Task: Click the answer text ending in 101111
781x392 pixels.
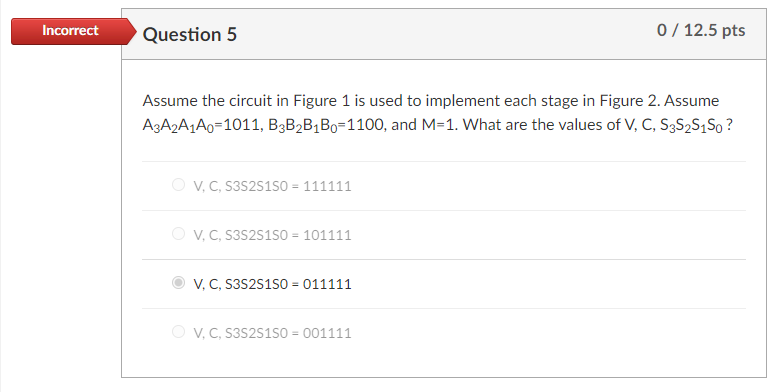Action: click(272, 235)
